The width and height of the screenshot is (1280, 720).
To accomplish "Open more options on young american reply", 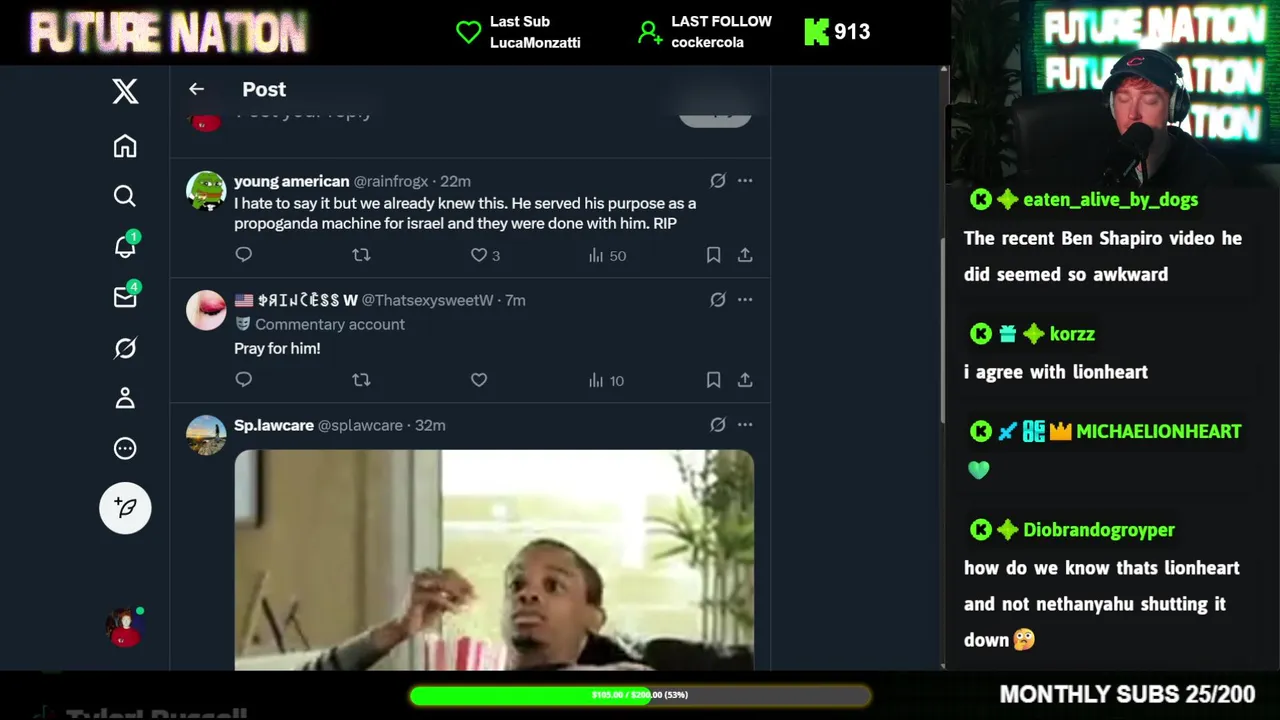I will [745, 181].
